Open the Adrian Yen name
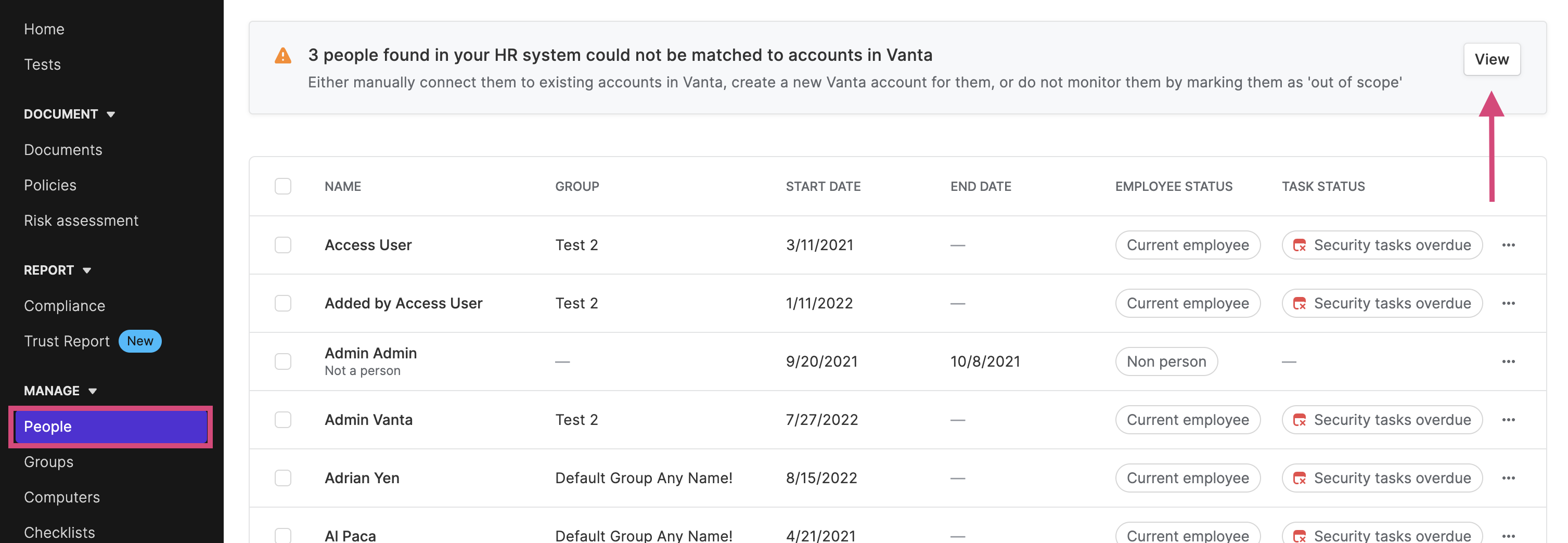Viewport: 1568px width, 543px height. (362, 479)
